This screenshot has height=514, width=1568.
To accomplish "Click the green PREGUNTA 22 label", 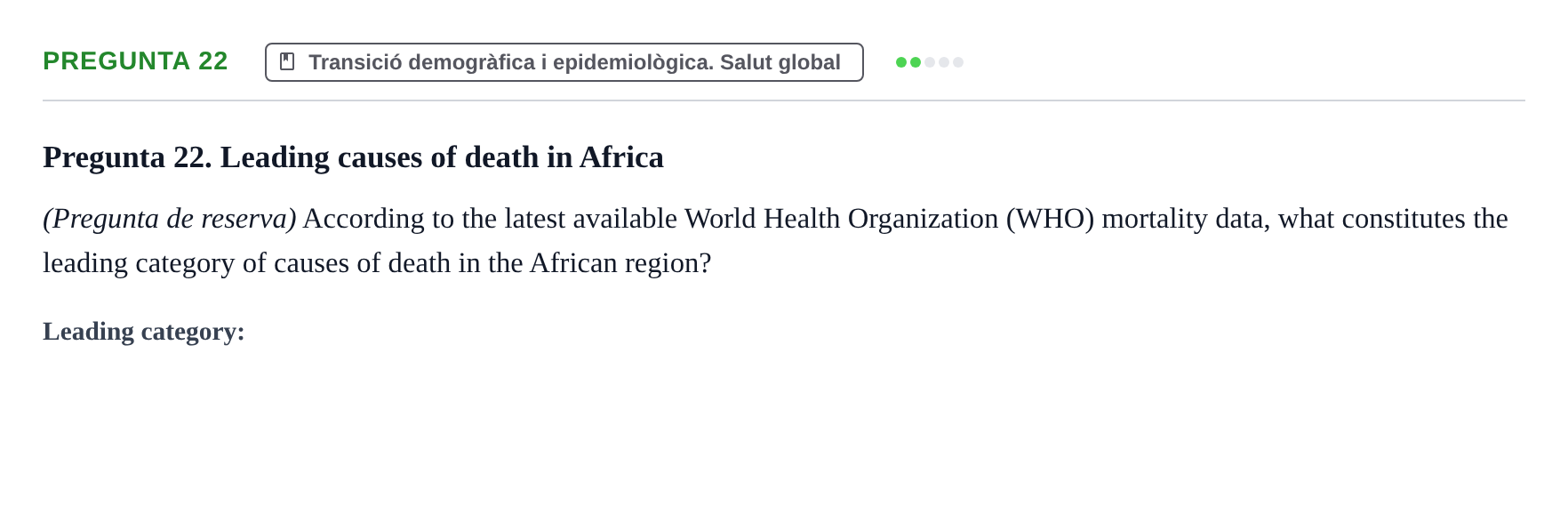I will click(135, 60).
